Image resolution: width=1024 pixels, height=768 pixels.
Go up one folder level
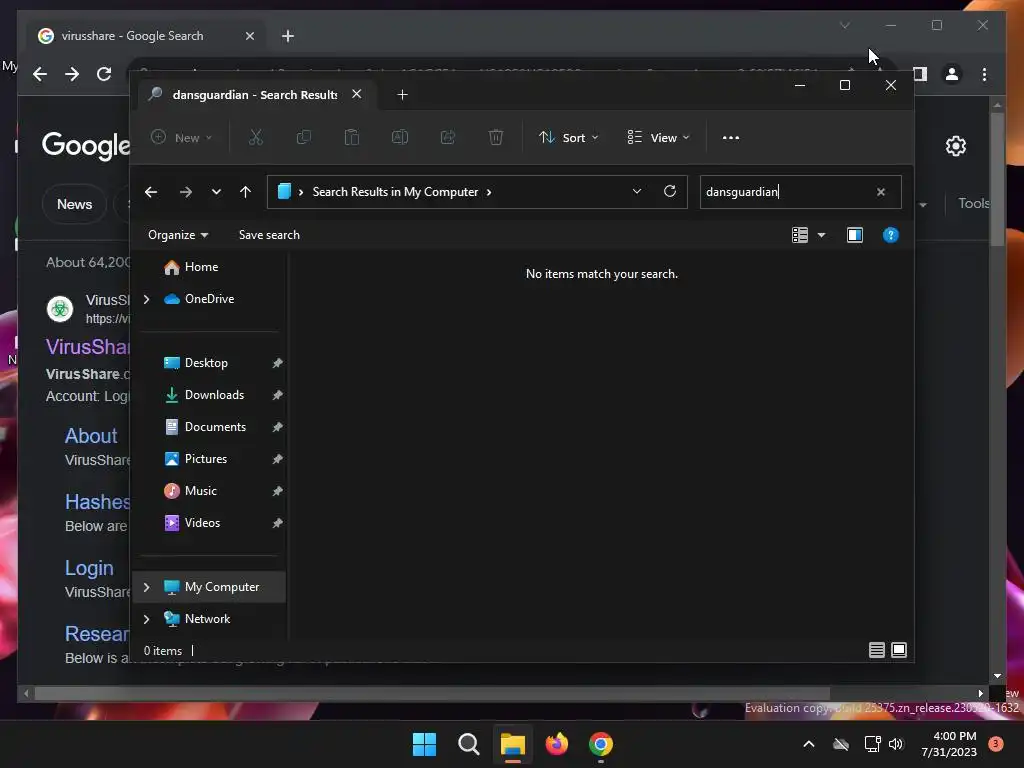pyautogui.click(x=246, y=192)
